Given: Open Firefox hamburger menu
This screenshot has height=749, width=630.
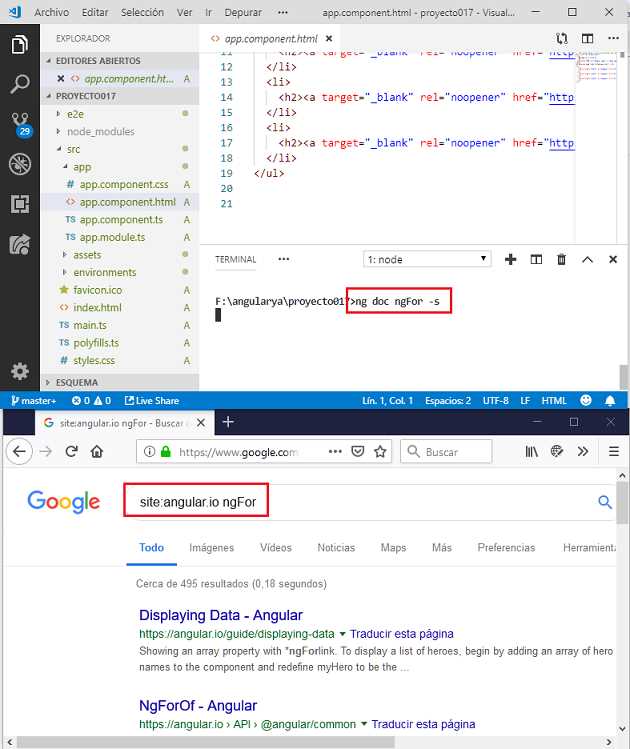Looking at the screenshot, I should tap(614, 451).
